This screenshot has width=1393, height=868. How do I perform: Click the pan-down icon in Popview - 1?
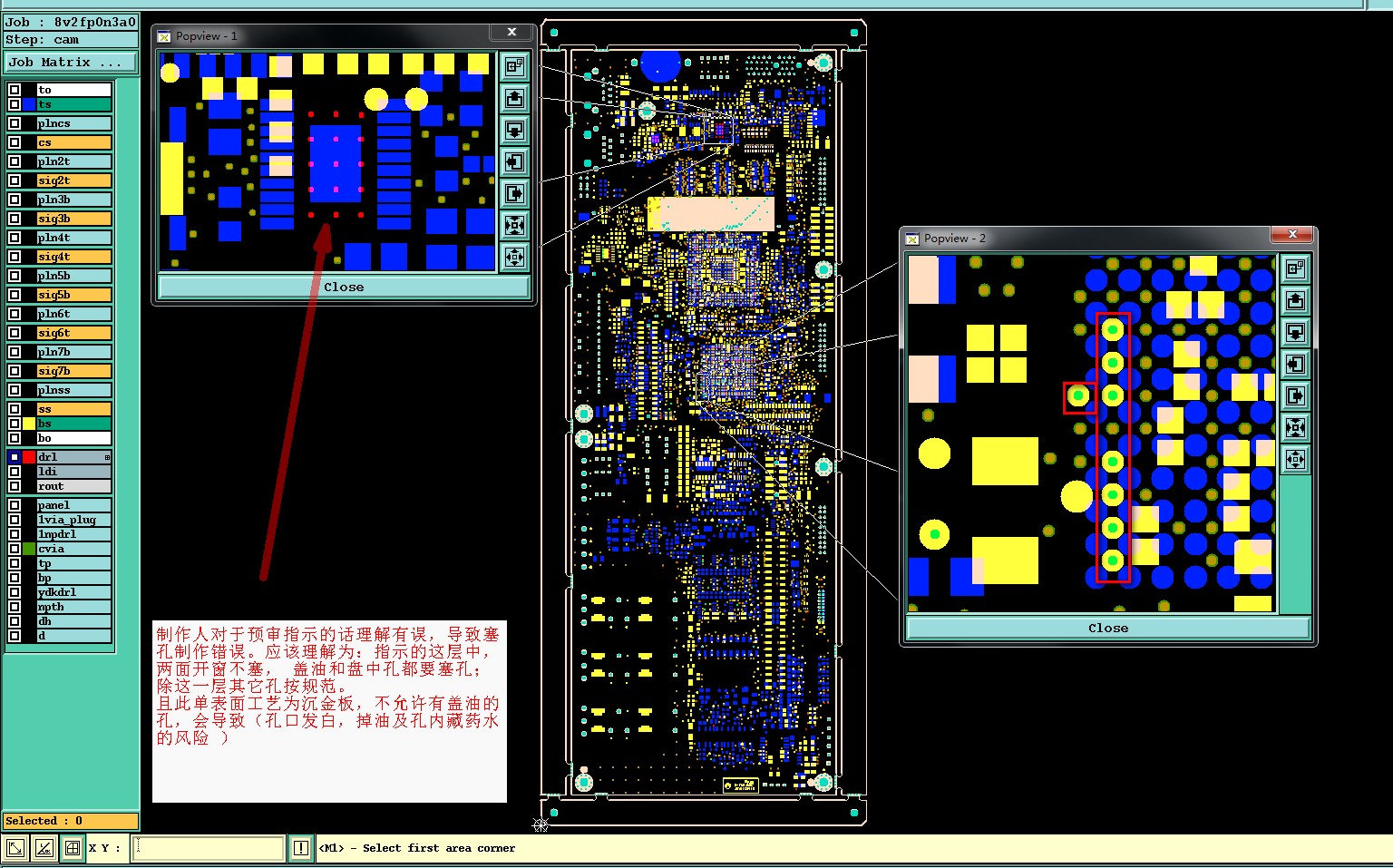point(514,130)
